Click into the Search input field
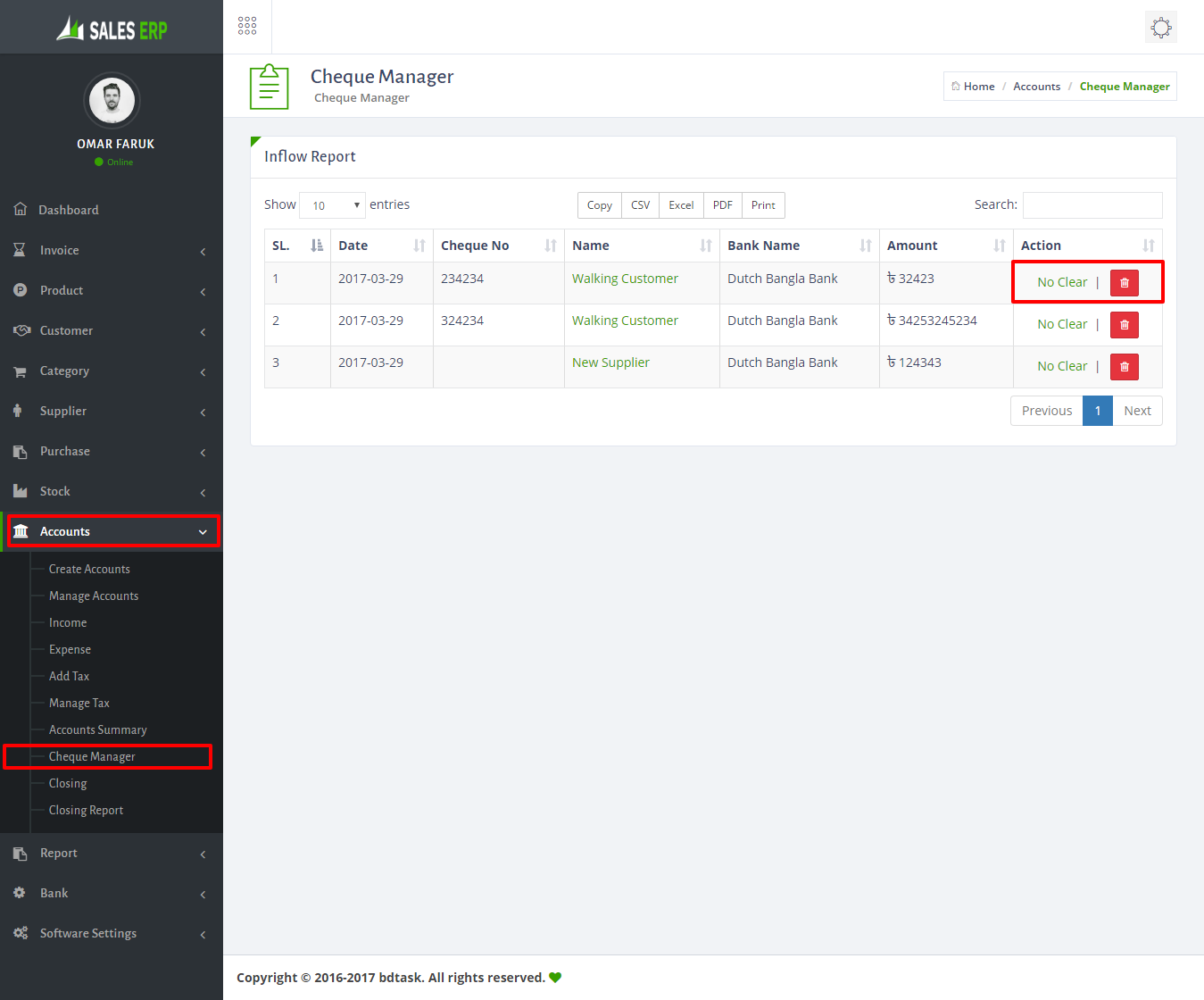1204x1000 pixels. 1092,205
